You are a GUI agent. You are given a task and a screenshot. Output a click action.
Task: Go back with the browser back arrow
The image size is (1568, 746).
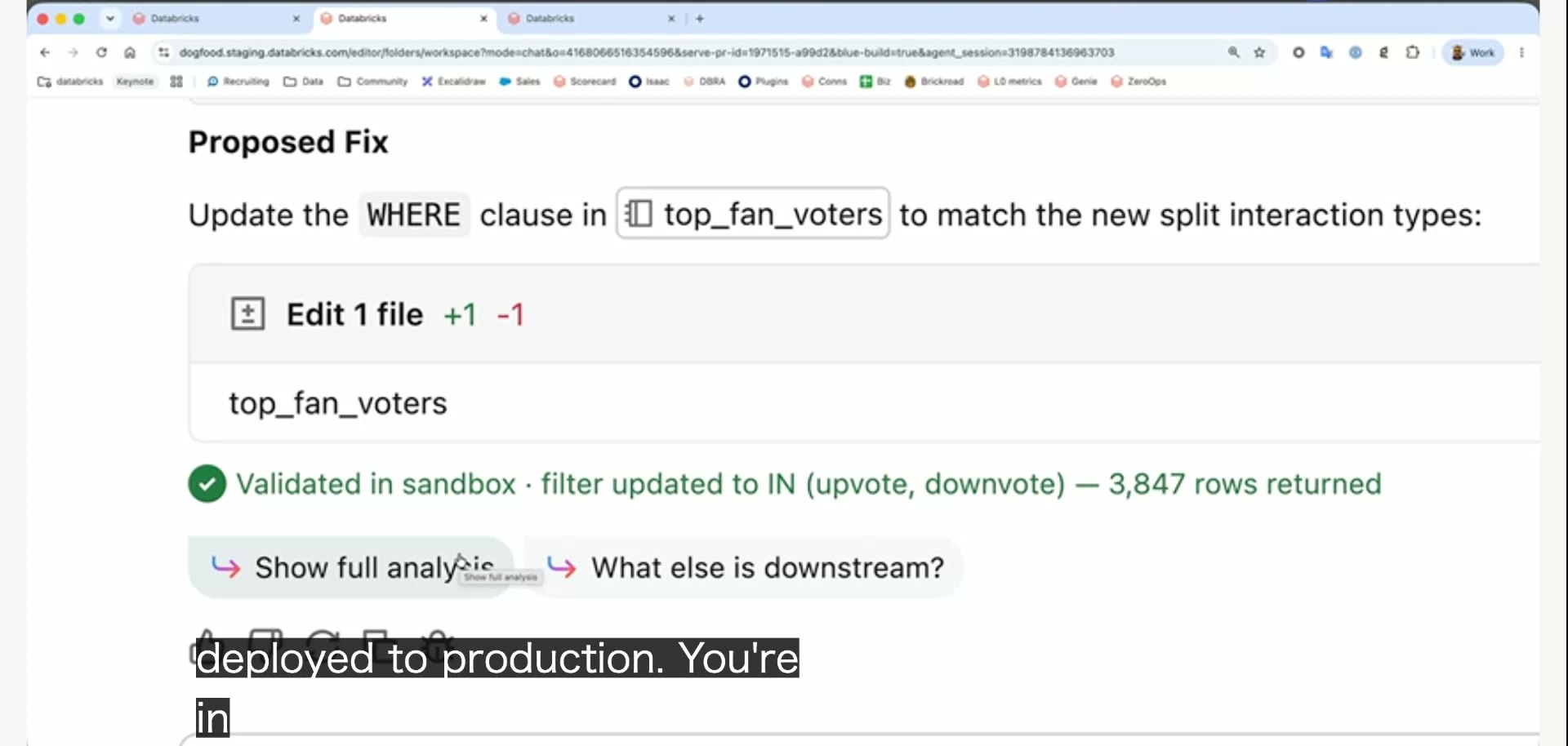click(x=45, y=52)
